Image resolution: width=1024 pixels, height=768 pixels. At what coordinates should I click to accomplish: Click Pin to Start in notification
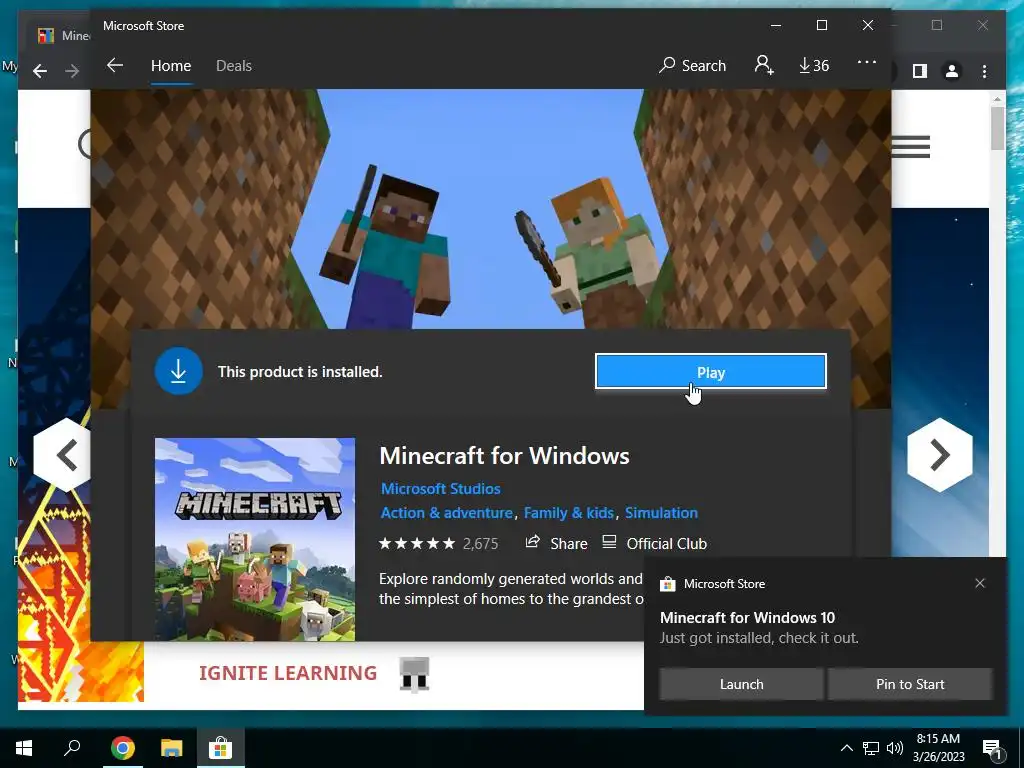pos(910,684)
